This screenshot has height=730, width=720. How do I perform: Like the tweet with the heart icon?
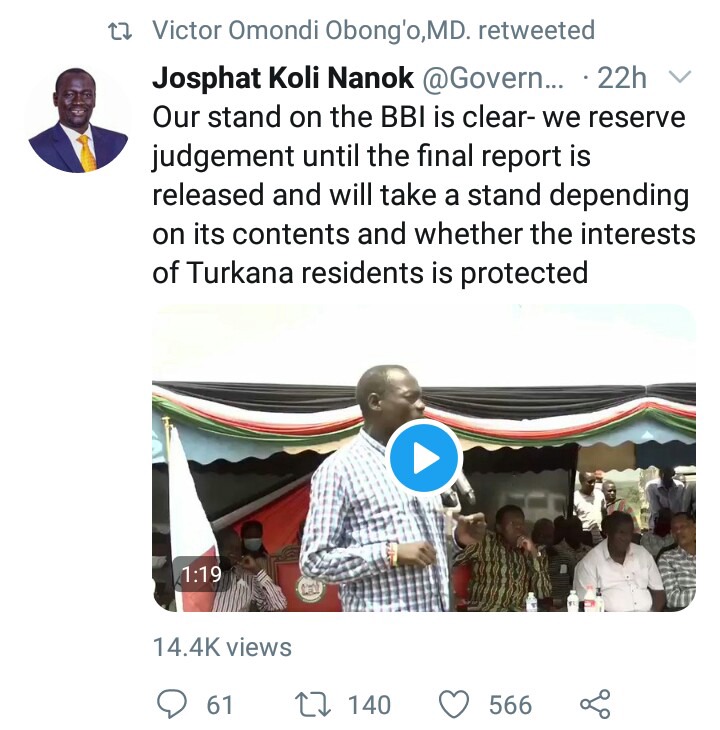tap(455, 704)
